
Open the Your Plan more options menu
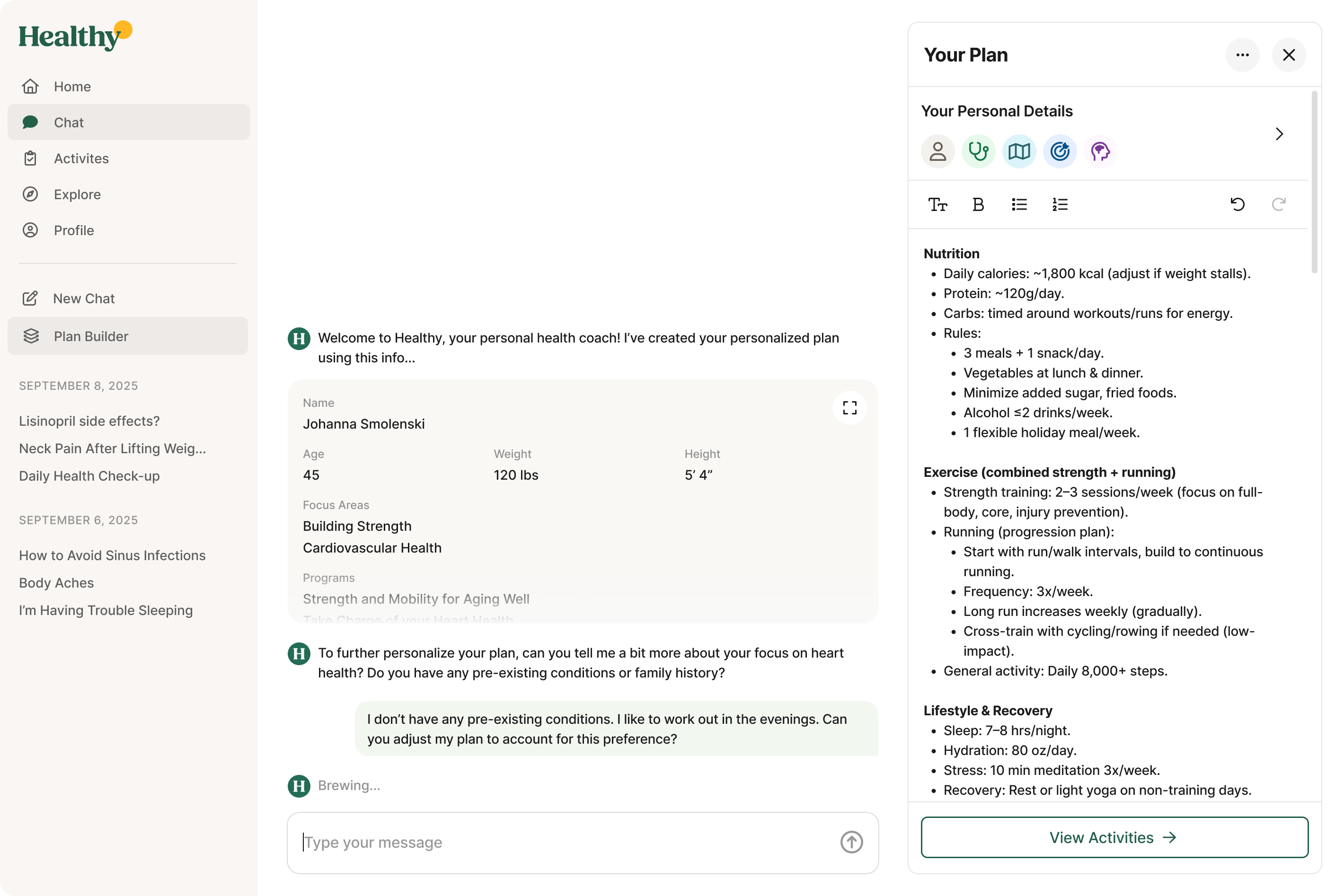tap(1243, 55)
